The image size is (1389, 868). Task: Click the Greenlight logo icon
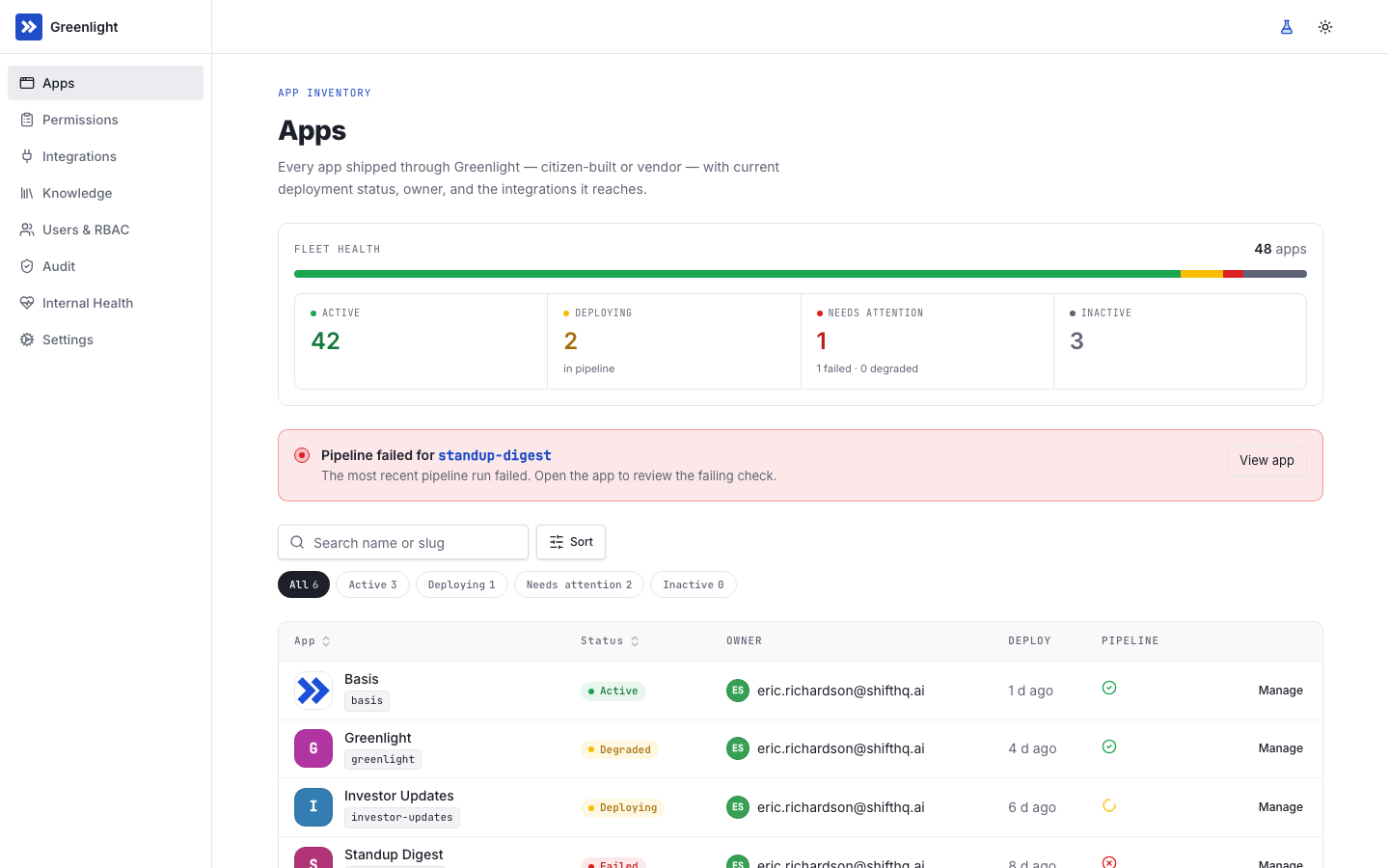tap(29, 27)
